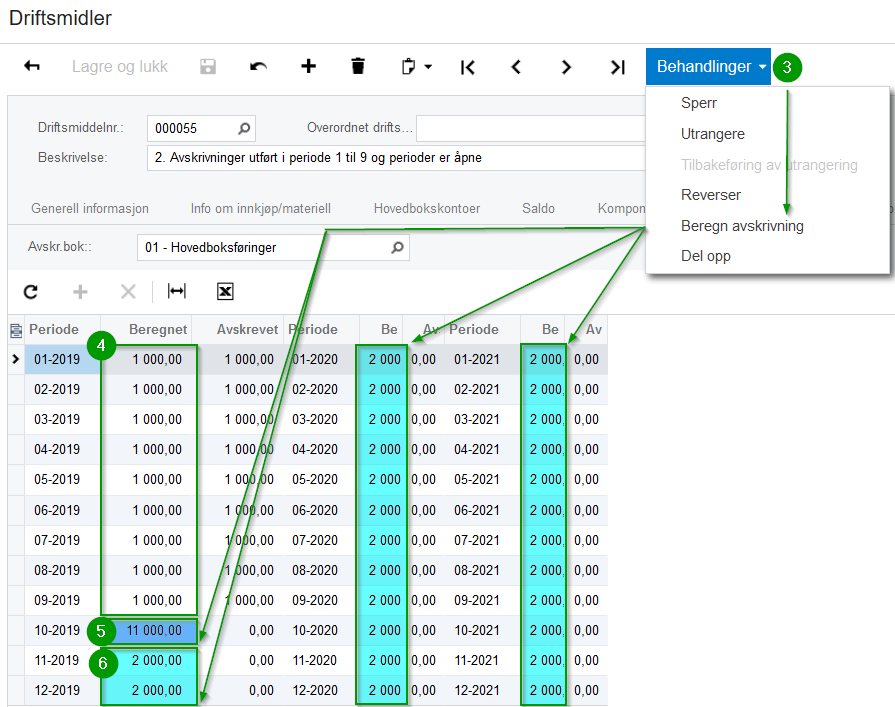
Task: Switch to the Hovedbokskontoer tab
Action: coord(427,208)
